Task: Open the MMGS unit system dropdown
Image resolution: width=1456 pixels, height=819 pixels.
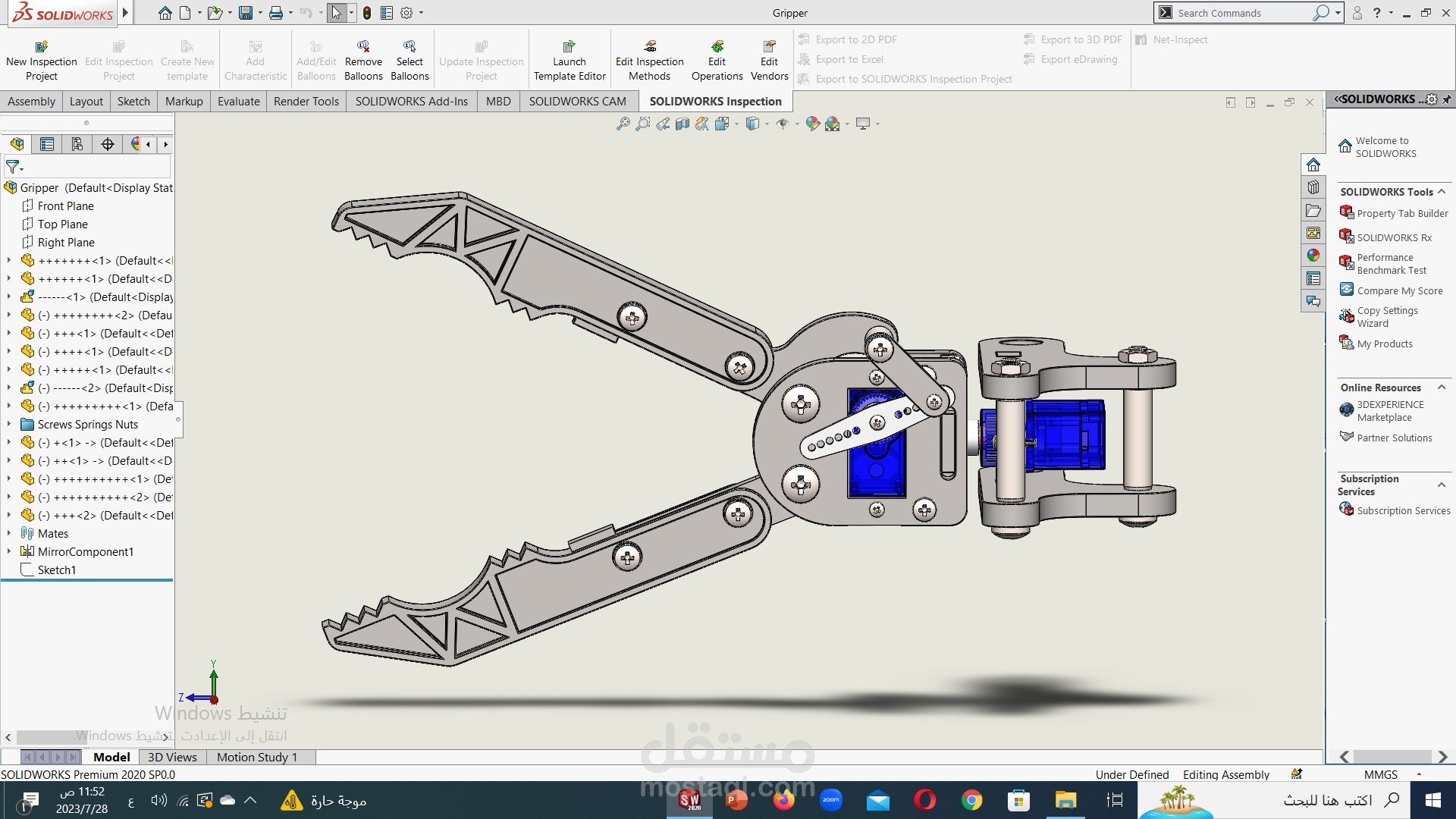Action: 1419,774
